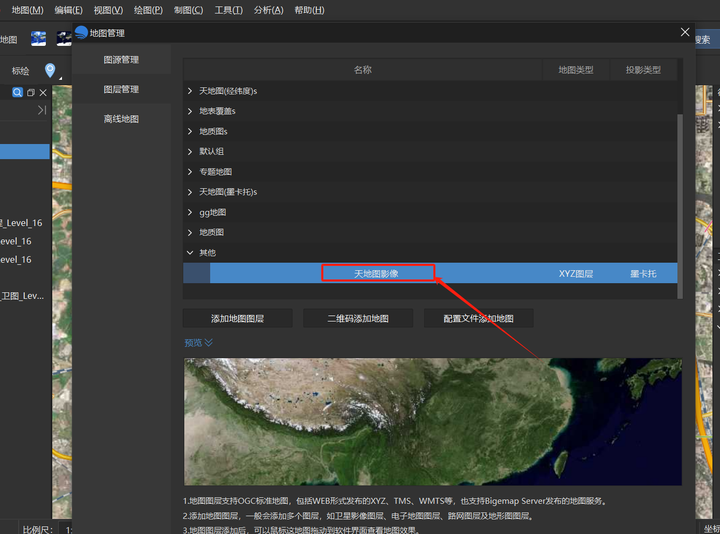Click the float panel icon in side panel
This screenshot has width=720, height=534.
click(31, 93)
